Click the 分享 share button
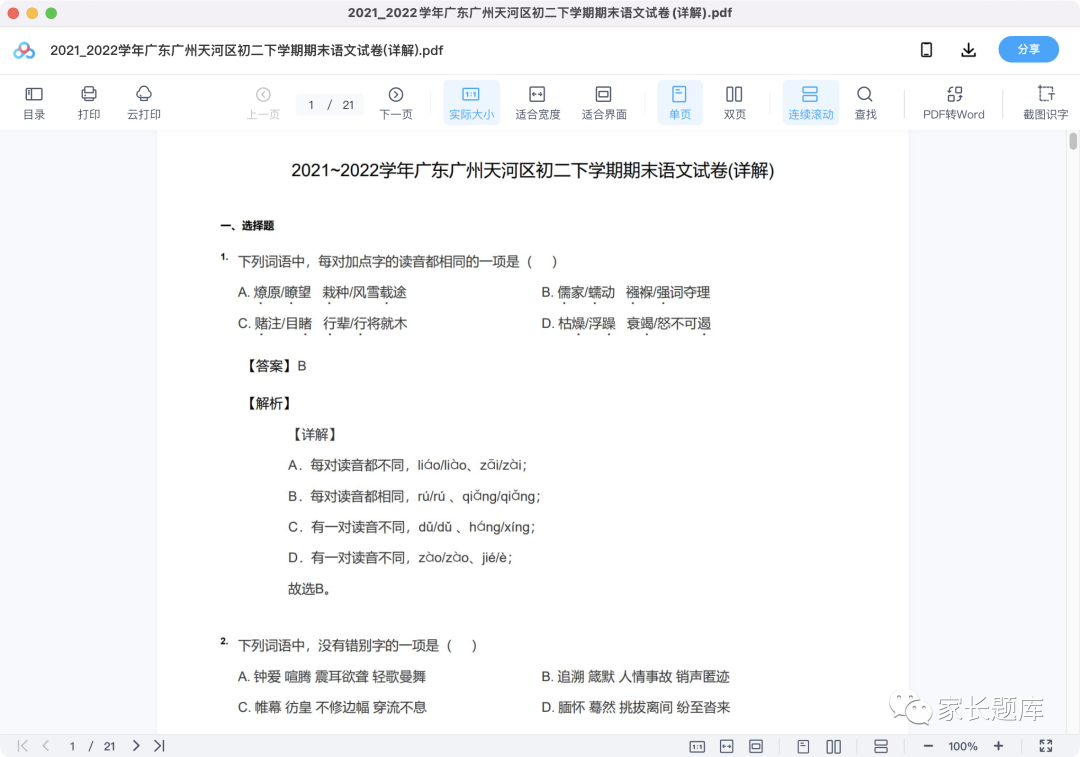Screen dimensions: 1080x757 coord(1028,50)
